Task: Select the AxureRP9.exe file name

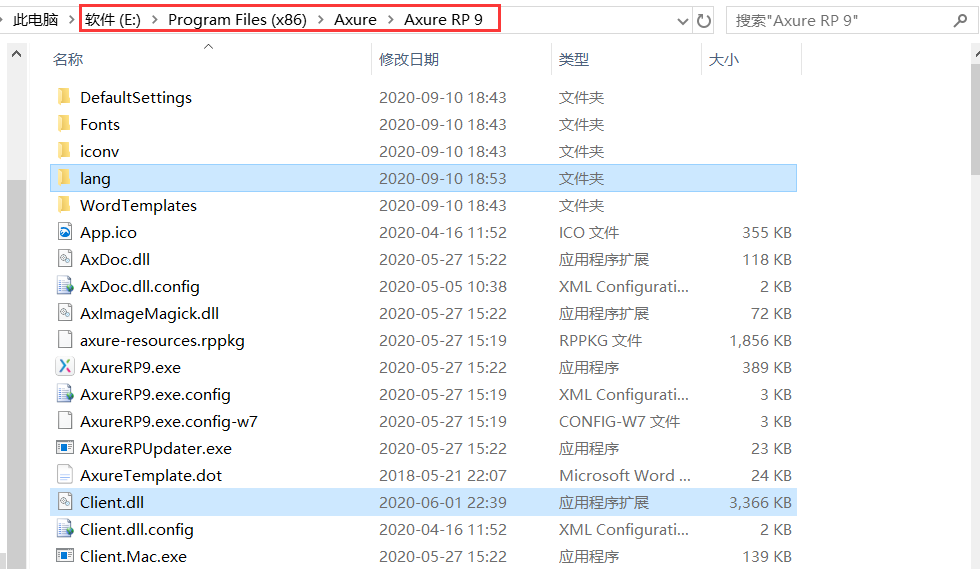Action: coord(130,368)
